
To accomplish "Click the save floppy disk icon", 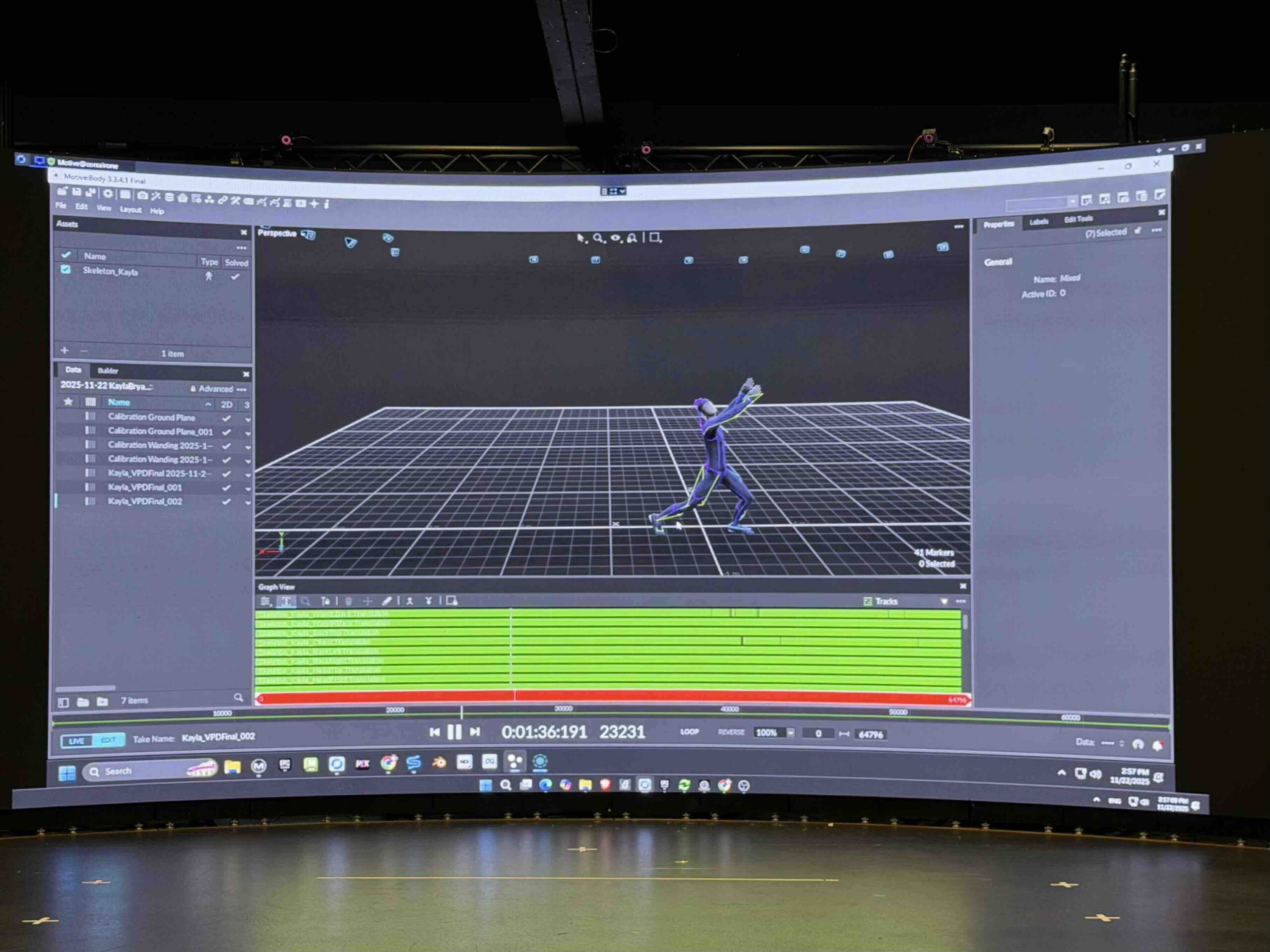I will 76,192.
